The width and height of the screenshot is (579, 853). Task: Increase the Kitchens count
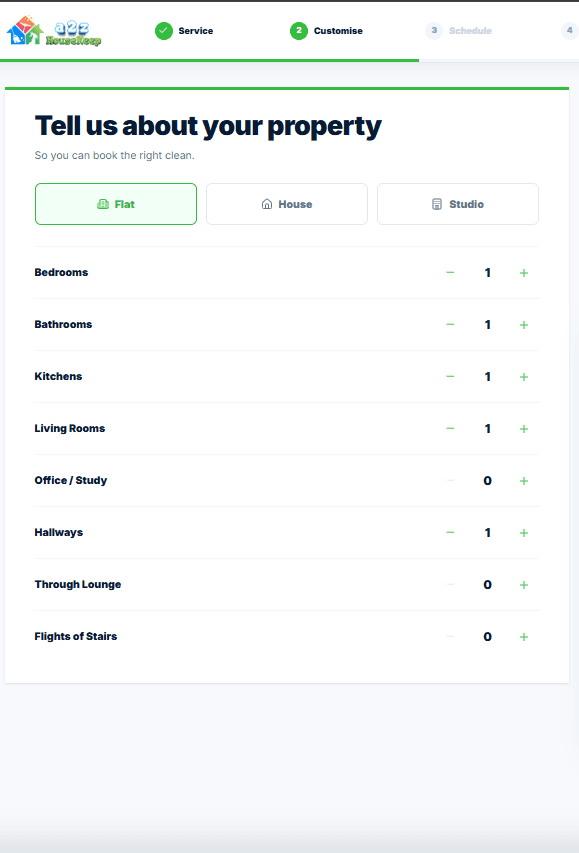click(x=523, y=376)
